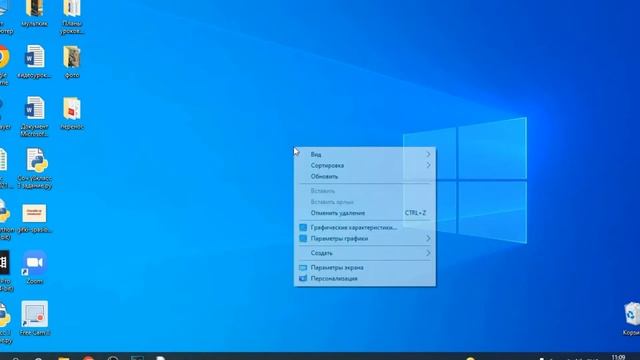This screenshot has height=360, width=640.
Task: Expand the Параметры графики submenu
Action: click(364, 238)
